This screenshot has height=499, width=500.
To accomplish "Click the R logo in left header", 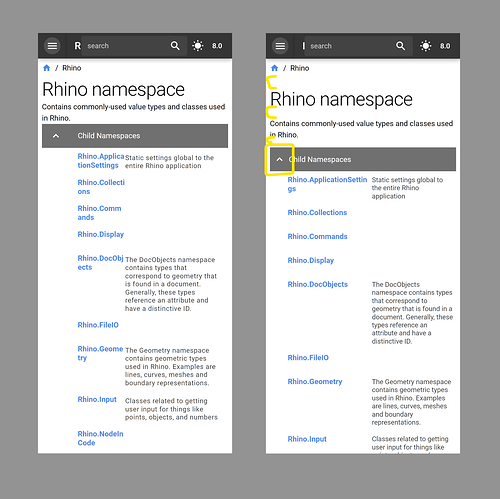I will (77, 46).
